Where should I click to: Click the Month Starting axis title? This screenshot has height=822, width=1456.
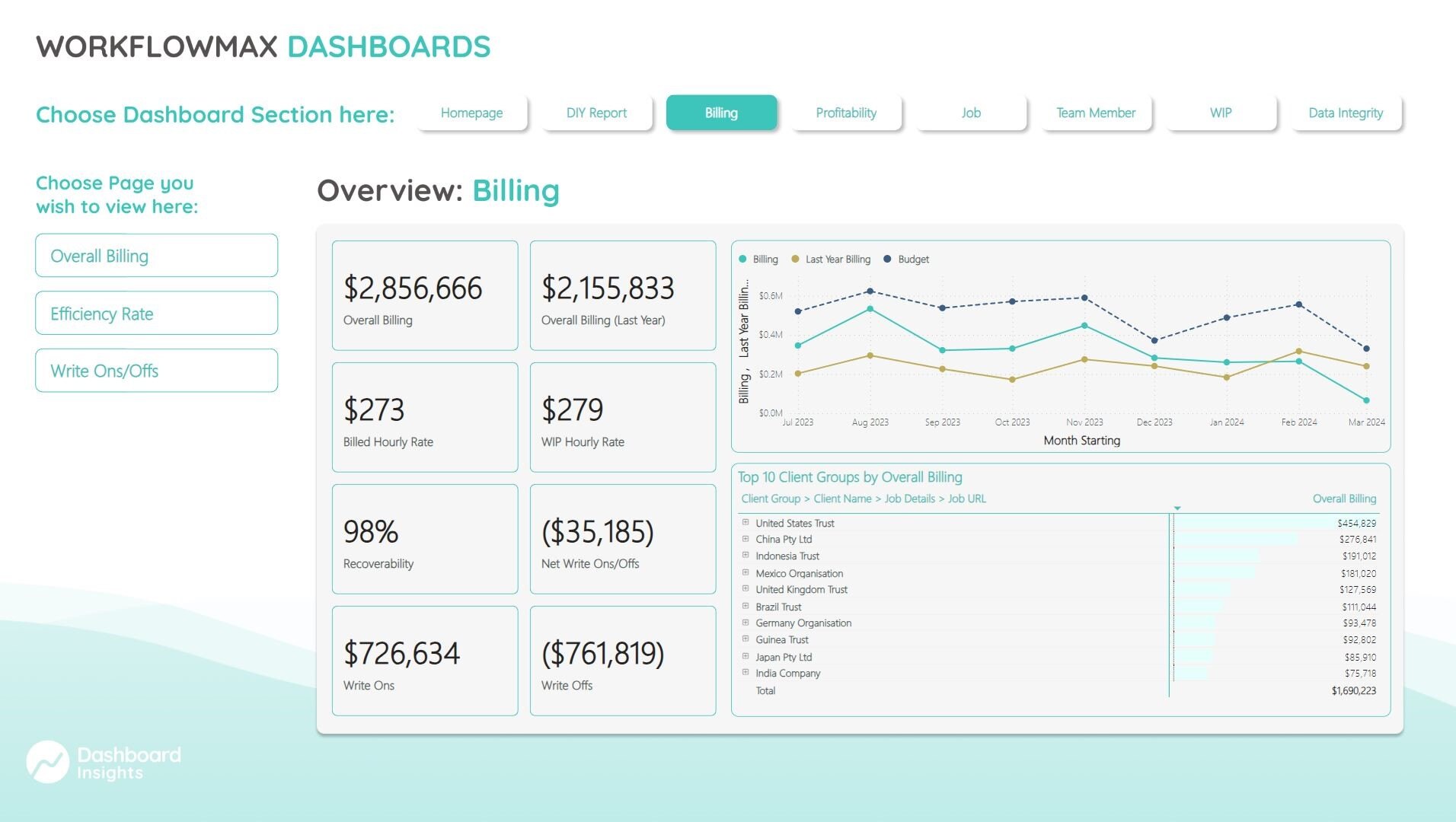tap(1081, 441)
